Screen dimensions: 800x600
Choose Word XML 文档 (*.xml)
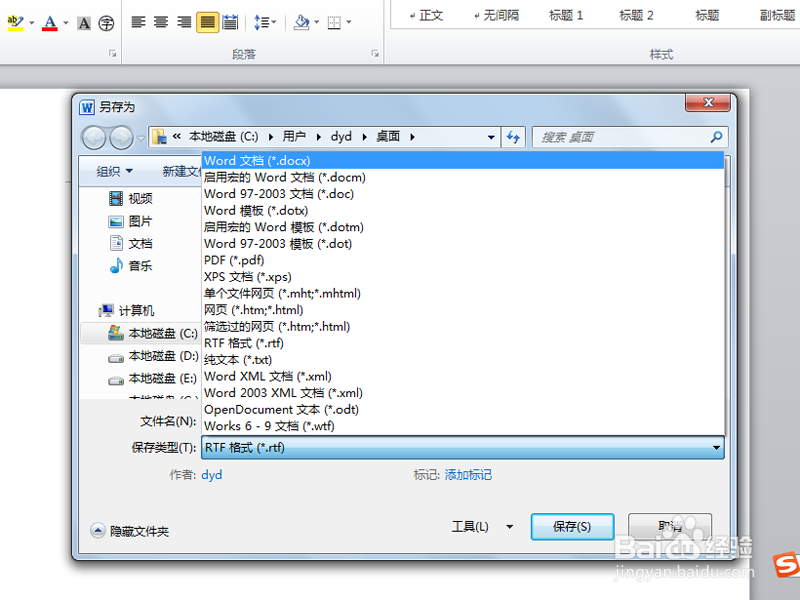coord(463,377)
